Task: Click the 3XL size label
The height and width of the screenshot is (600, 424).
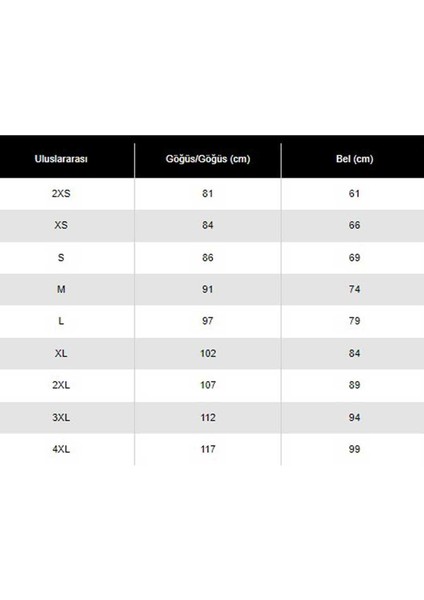Action: pyautogui.click(x=61, y=417)
